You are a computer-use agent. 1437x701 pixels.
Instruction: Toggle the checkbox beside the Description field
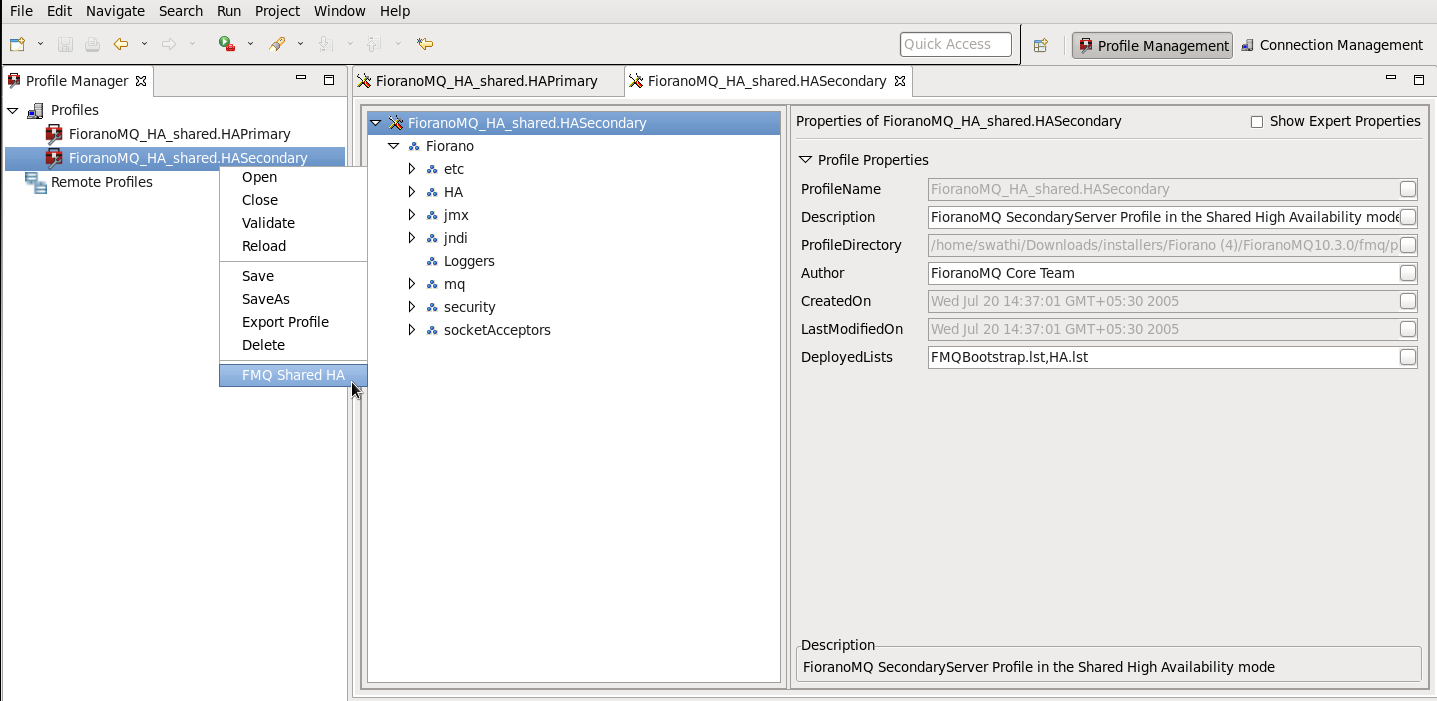pyautogui.click(x=1408, y=217)
